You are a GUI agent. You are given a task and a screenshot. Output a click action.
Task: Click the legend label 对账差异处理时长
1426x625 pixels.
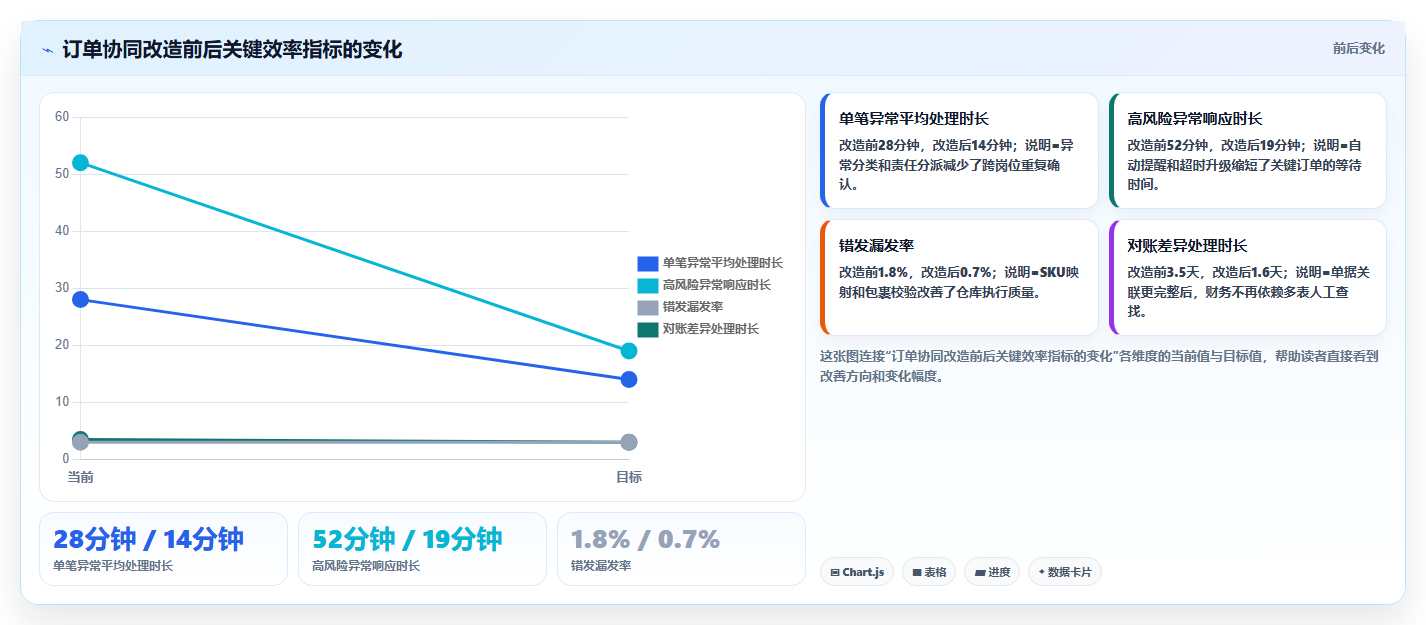[710, 329]
